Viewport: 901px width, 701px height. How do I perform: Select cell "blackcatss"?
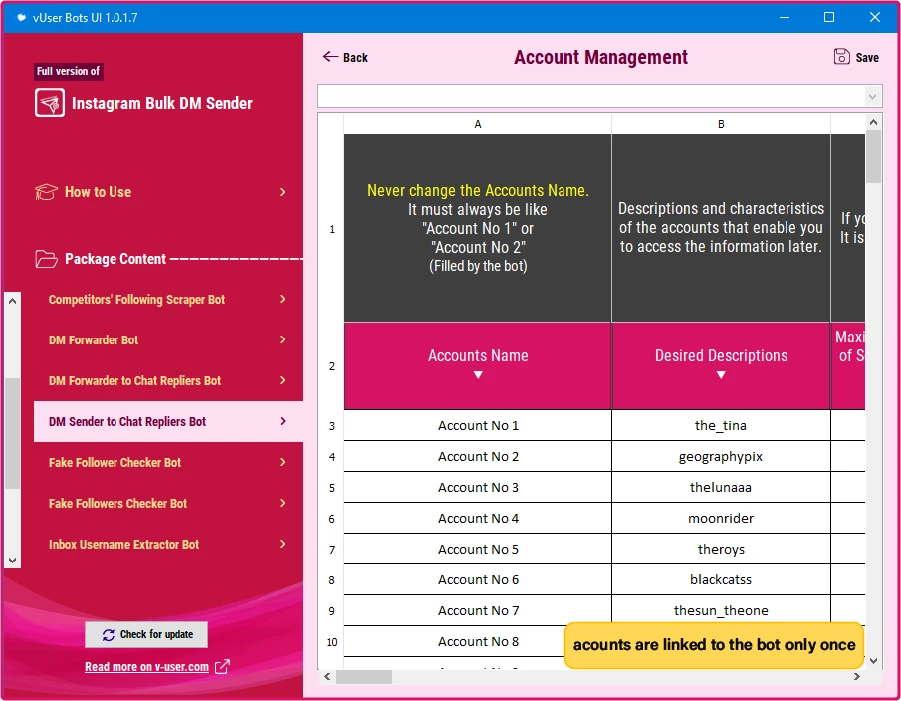pos(721,580)
